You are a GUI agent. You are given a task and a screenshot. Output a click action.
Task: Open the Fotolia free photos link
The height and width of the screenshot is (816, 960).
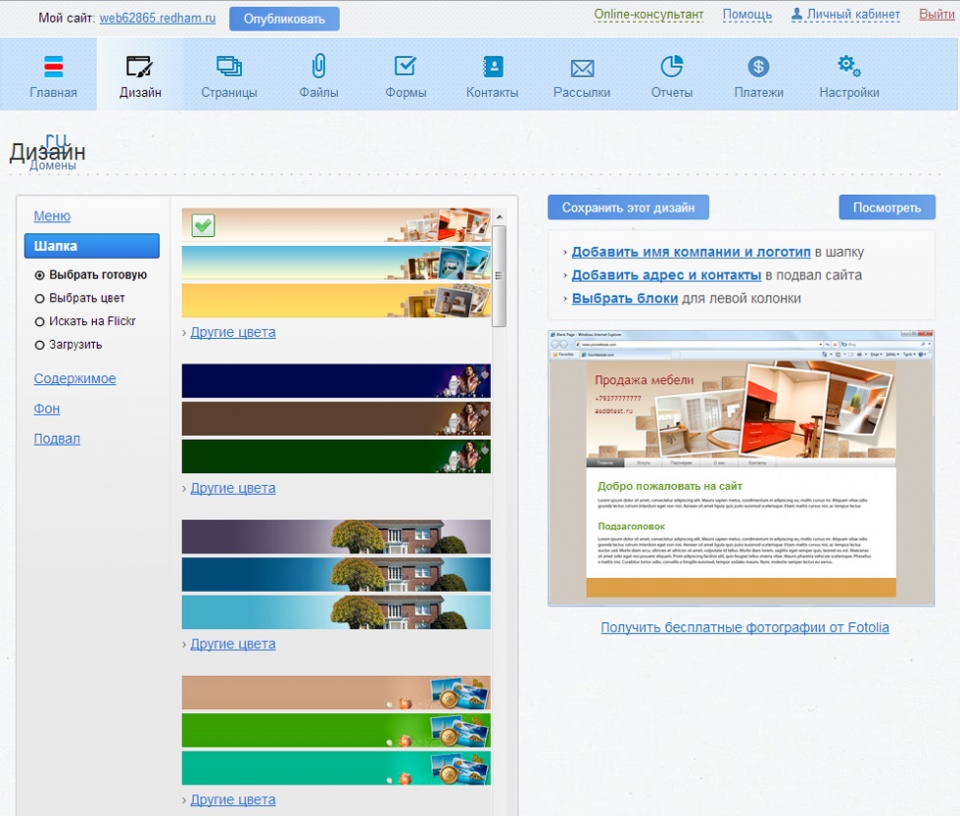[744, 627]
